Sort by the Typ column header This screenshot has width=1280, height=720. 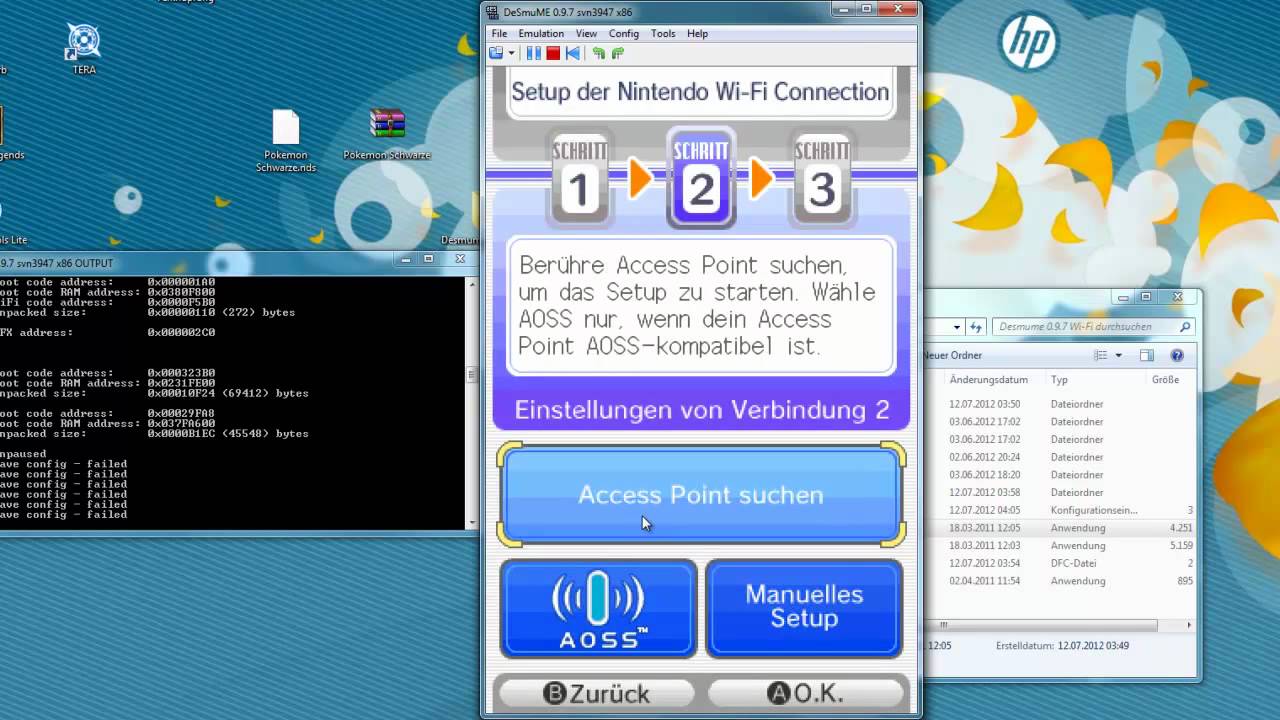tap(1059, 380)
